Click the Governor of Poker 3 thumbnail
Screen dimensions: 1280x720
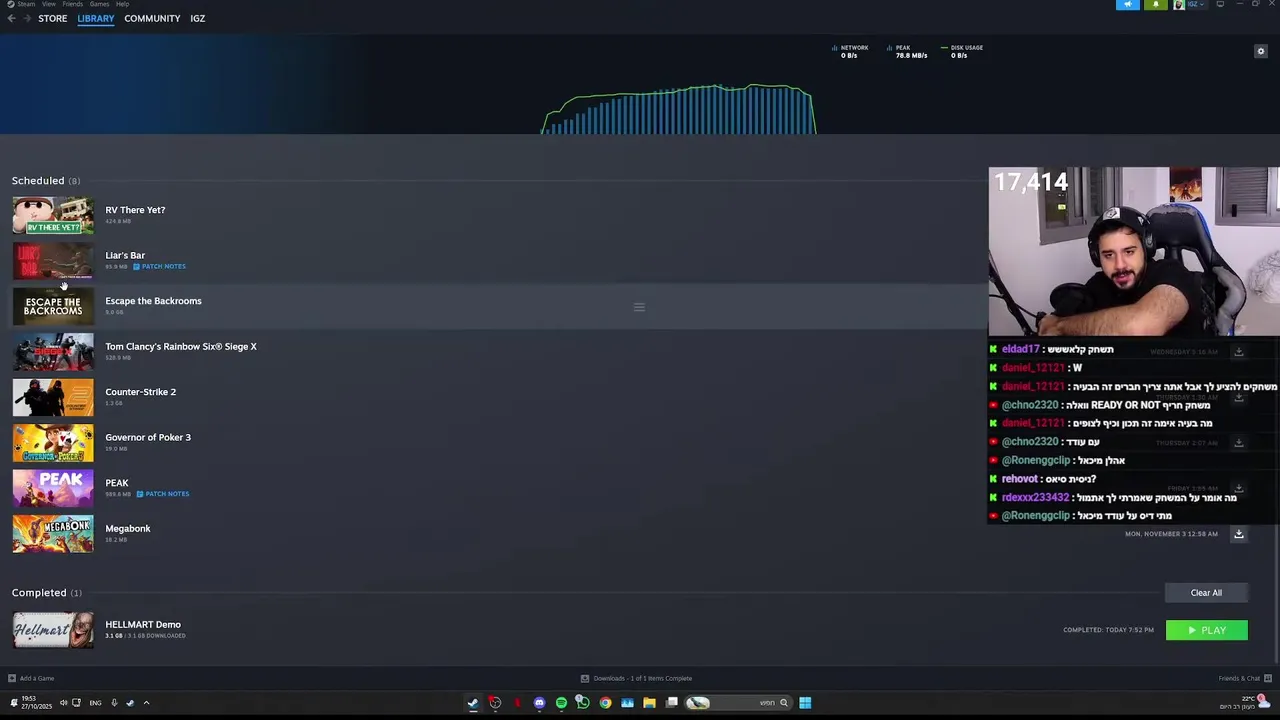pos(53,443)
